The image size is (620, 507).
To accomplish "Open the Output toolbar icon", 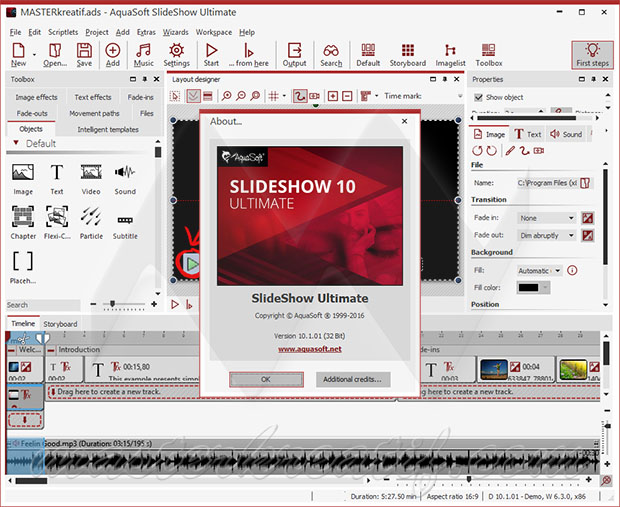I will [x=295, y=51].
